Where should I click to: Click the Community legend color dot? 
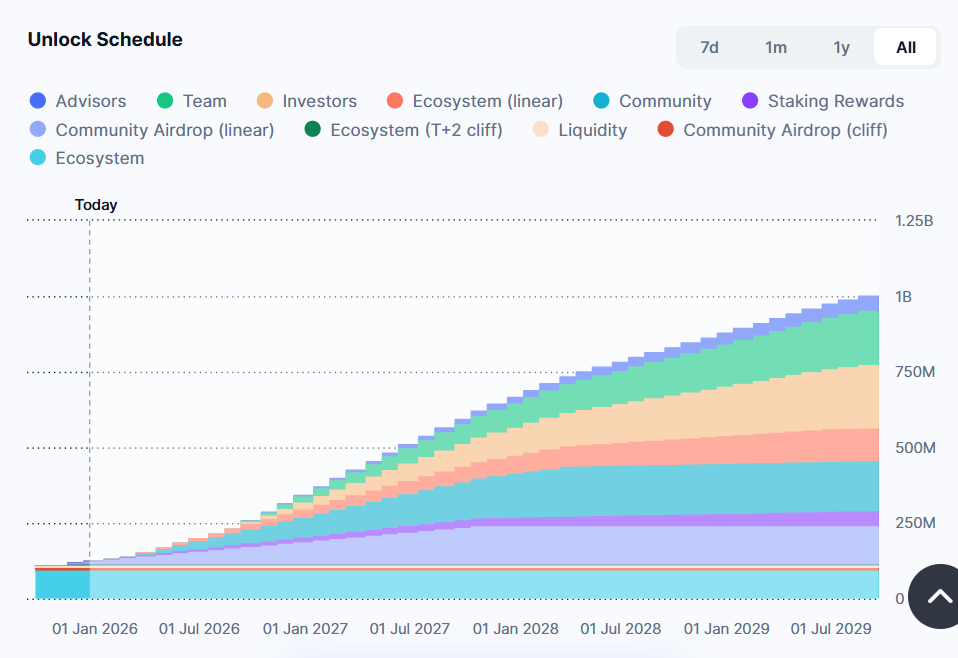[x=600, y=101]
